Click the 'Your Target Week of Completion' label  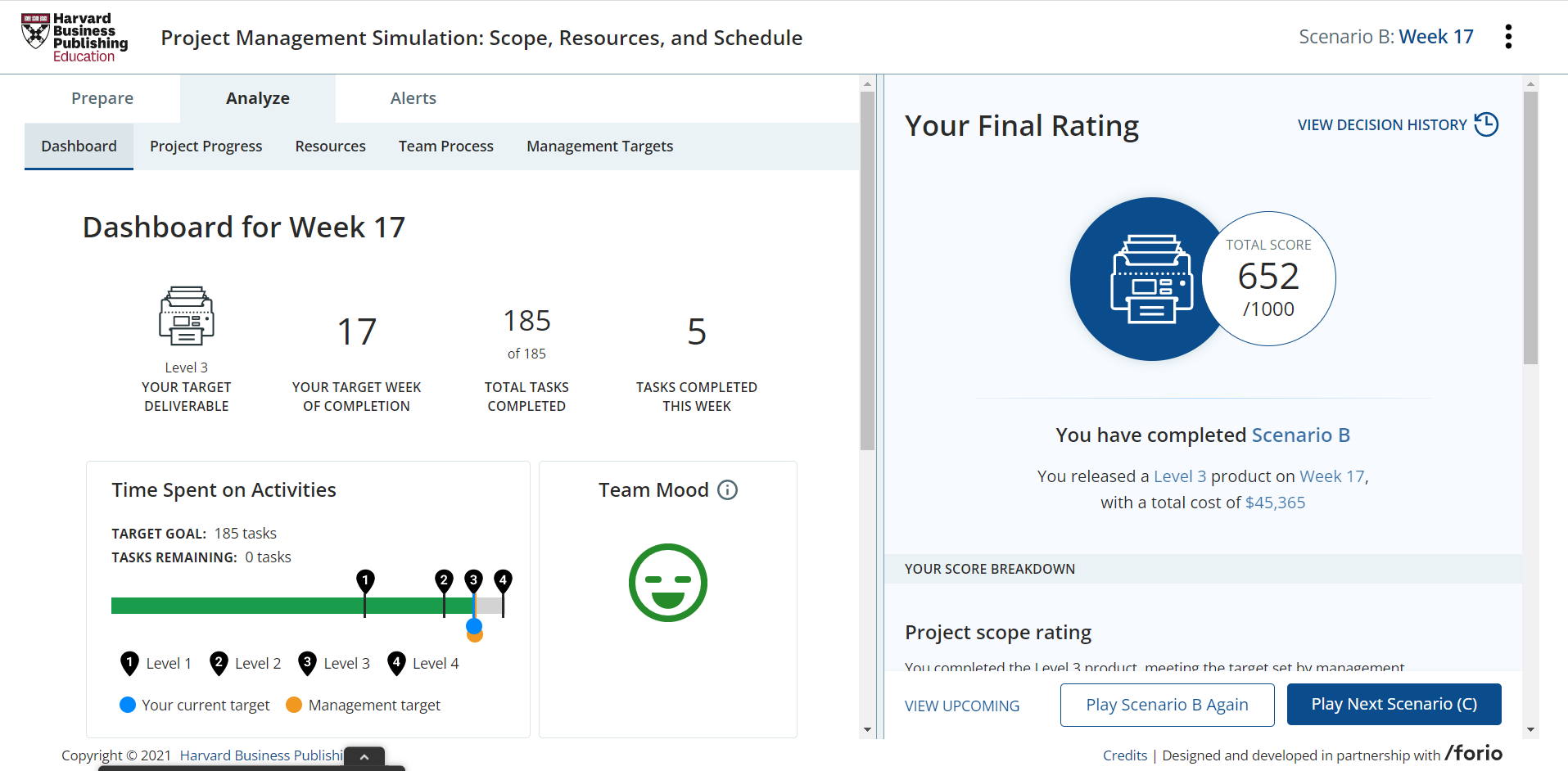357,397
